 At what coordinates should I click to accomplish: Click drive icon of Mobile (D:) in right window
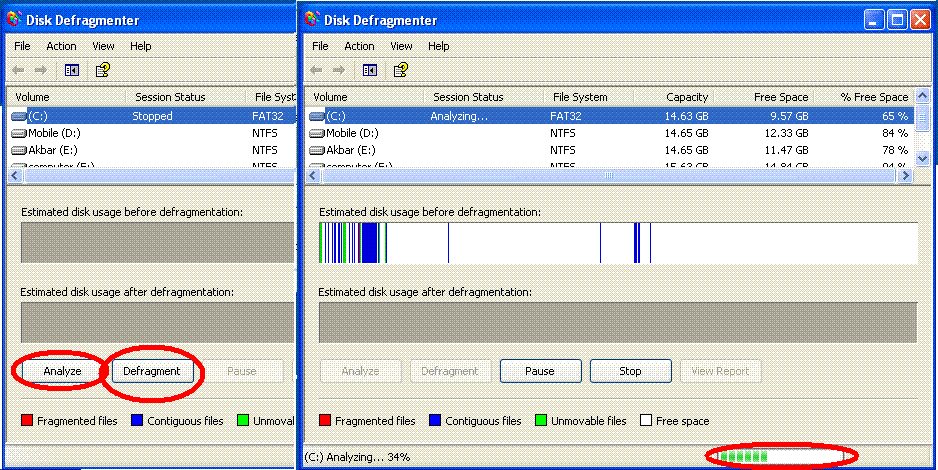(317, 133)
